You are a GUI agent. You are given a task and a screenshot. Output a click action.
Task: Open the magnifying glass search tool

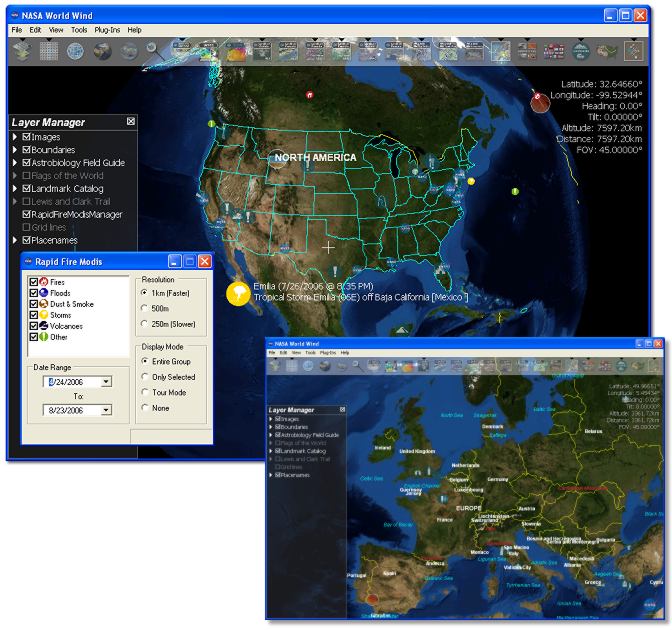[154, 51]
